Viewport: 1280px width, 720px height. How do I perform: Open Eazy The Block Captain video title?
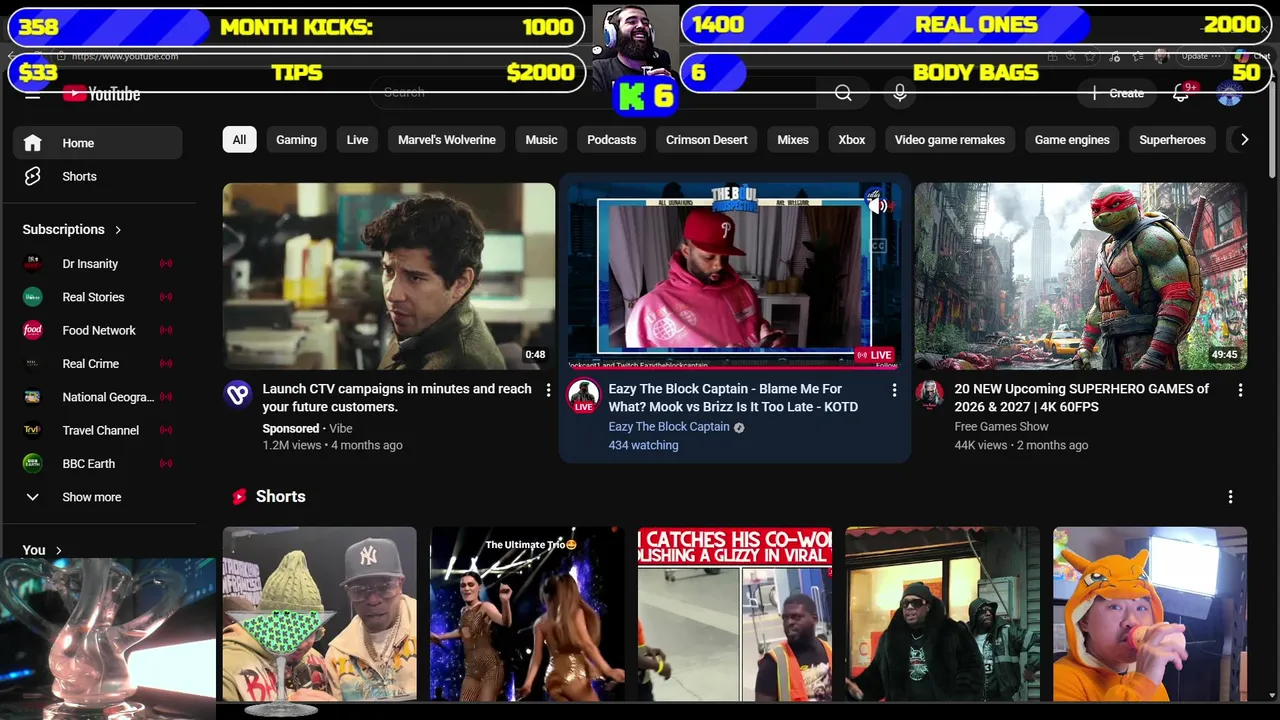pyautogui.click(x=733, y=398)
